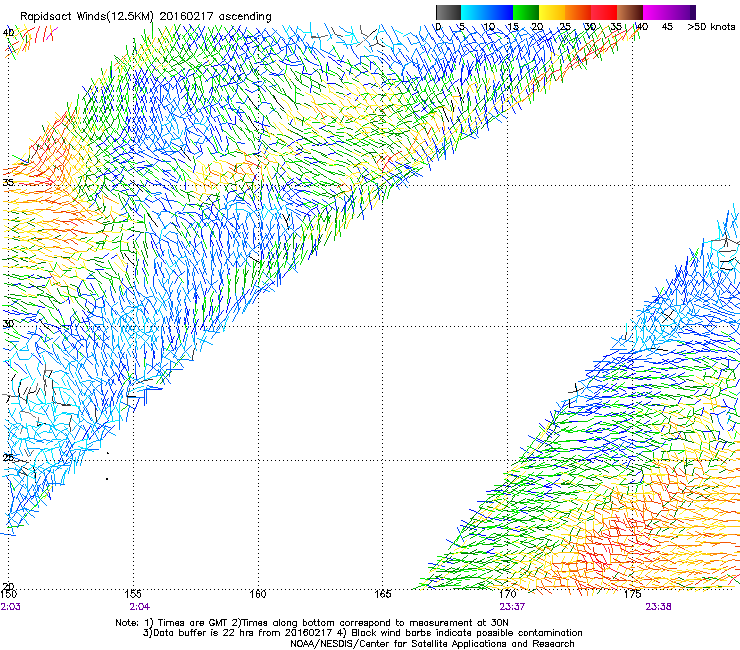Image resolution: width=740 pixels, height=650 pixels.
Task: Click the '15' legend scale label
Action: tap(513, 26)
